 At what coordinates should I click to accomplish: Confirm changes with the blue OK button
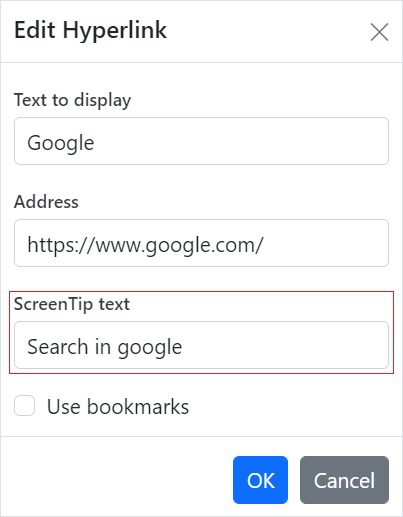coord(260,480)
